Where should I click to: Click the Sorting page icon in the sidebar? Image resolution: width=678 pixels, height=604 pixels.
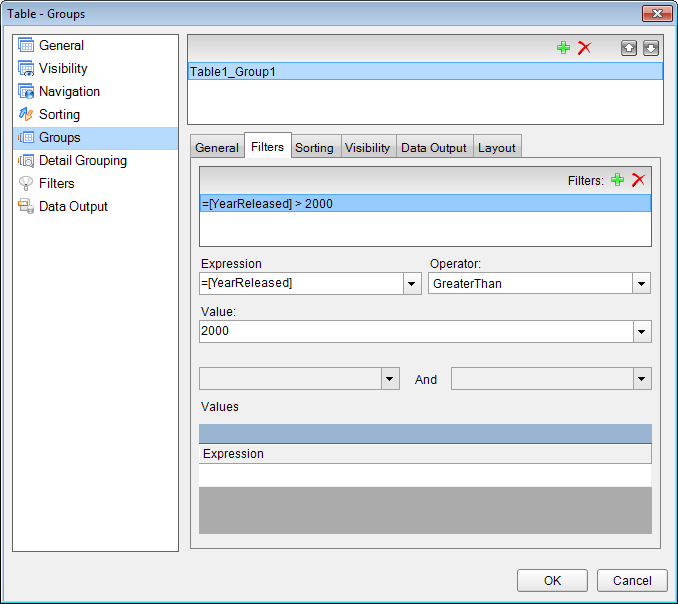tap(26, 114)
